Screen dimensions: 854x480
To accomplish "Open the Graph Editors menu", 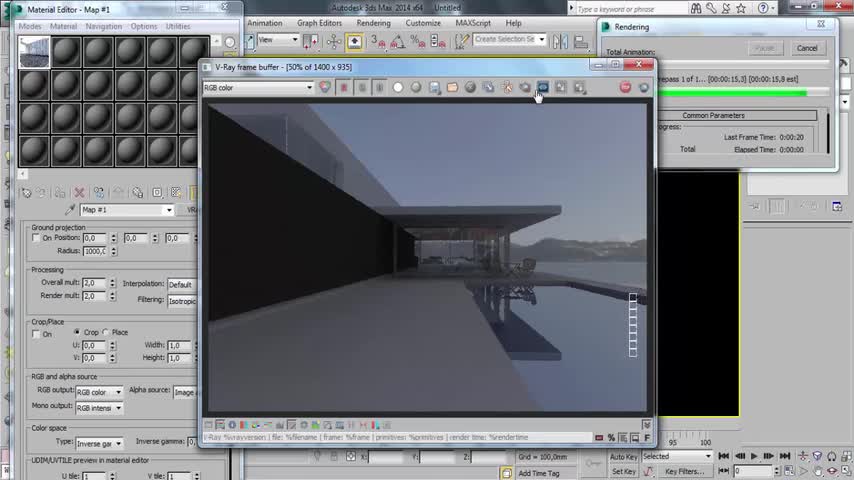I will 319,23.
